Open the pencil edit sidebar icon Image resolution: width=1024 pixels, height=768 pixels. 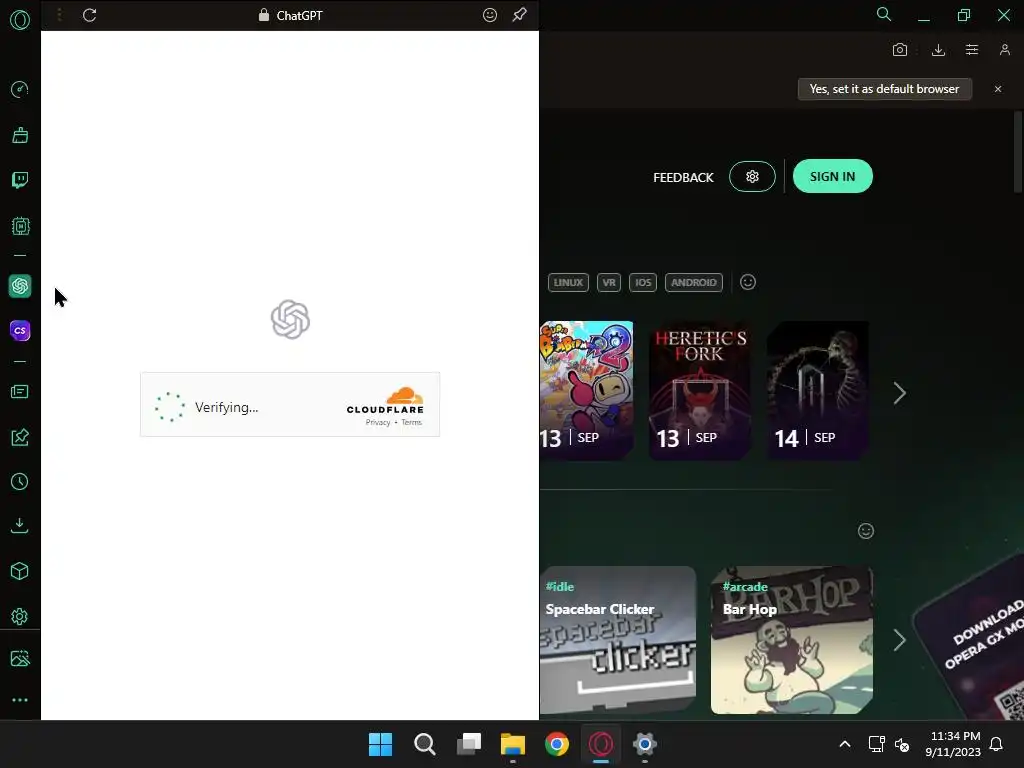pos(20,437)
